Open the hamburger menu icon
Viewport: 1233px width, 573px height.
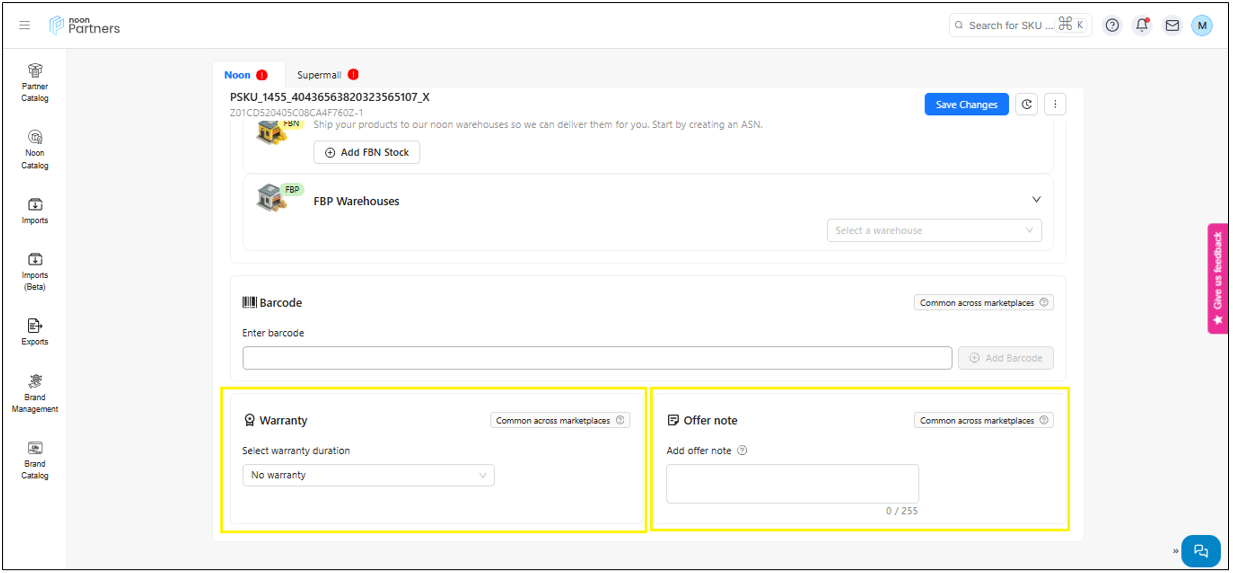click(x=25, y=26)
